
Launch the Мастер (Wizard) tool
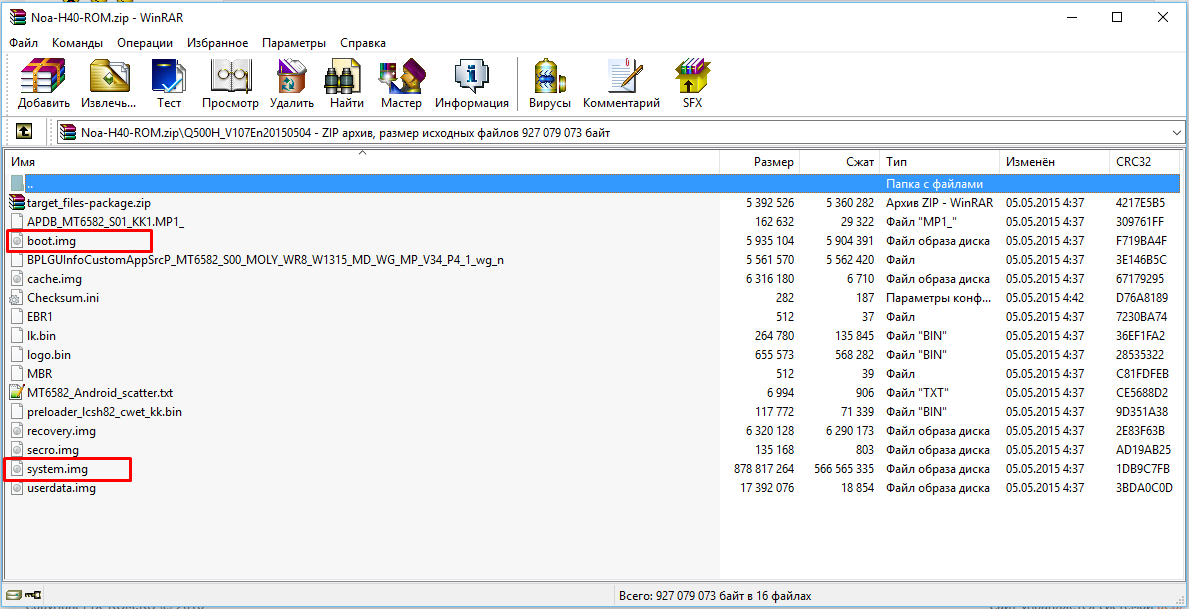tap(401, 84)
